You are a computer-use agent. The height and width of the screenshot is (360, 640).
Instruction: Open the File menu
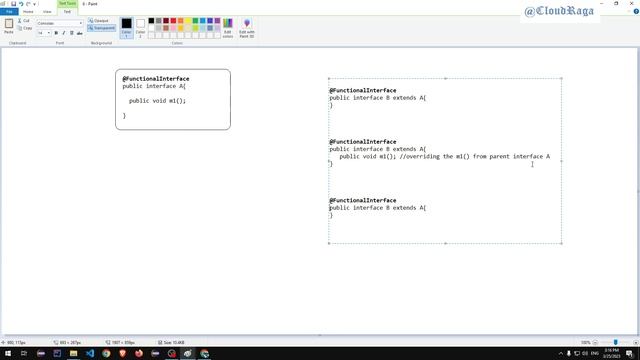(9, 12)
